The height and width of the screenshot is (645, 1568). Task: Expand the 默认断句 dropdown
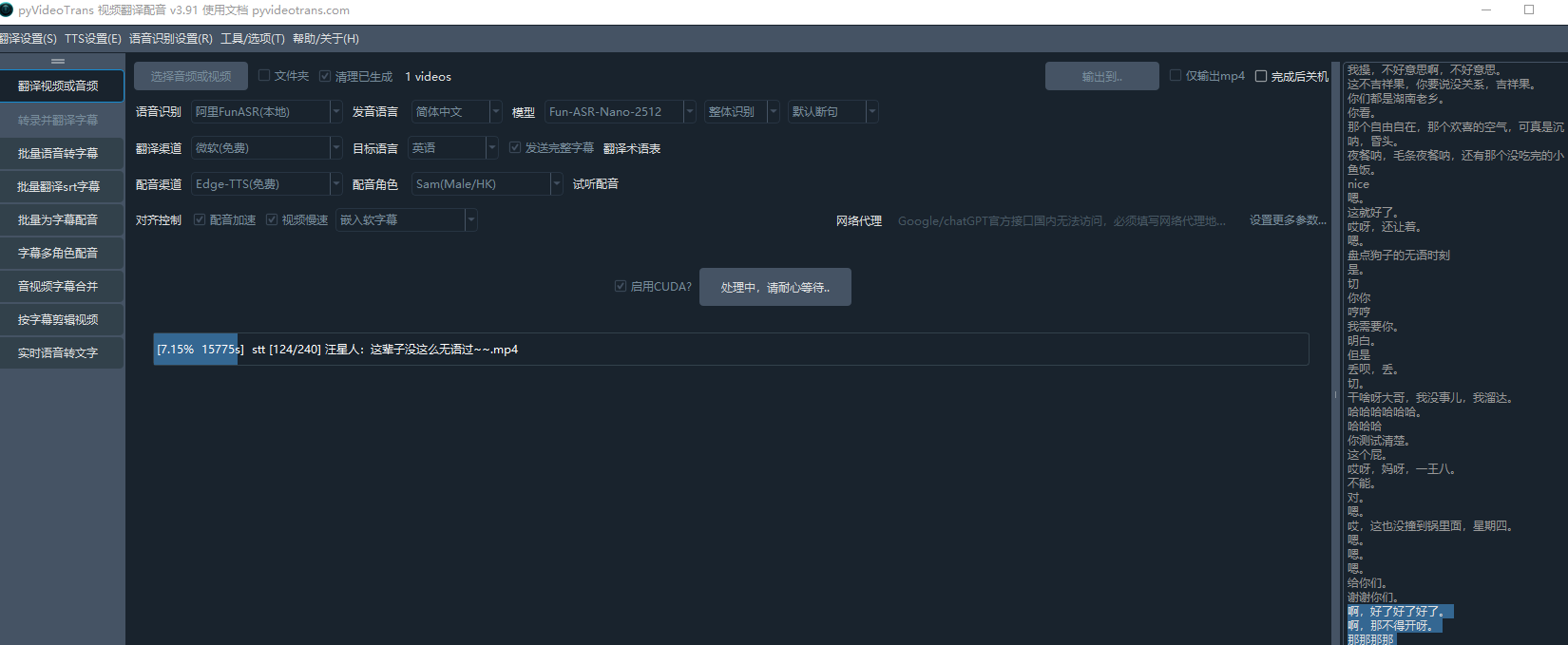coord(833,112)
